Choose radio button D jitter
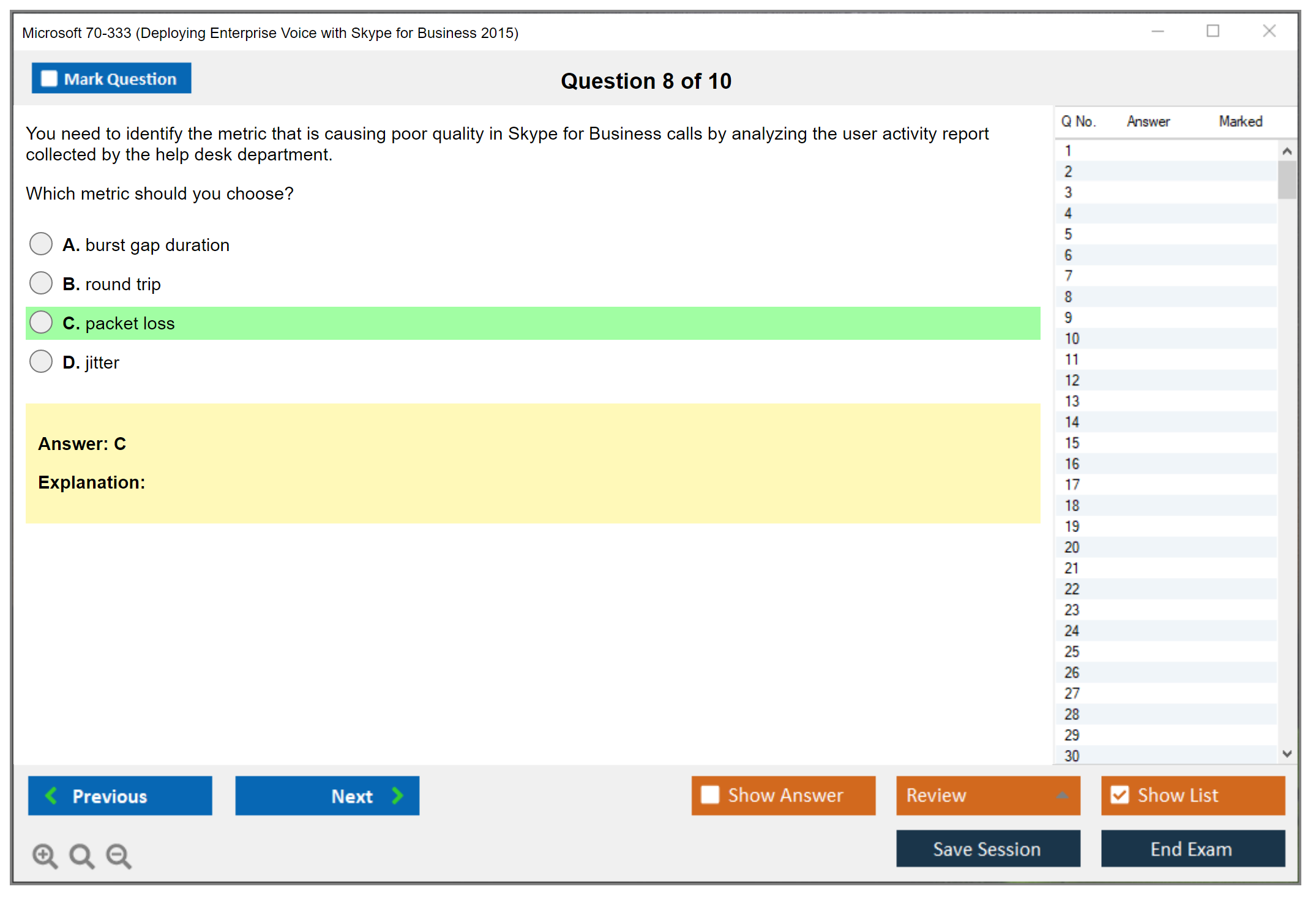The width and height of the screenshot is (1316, 900). tap(41, 361)
